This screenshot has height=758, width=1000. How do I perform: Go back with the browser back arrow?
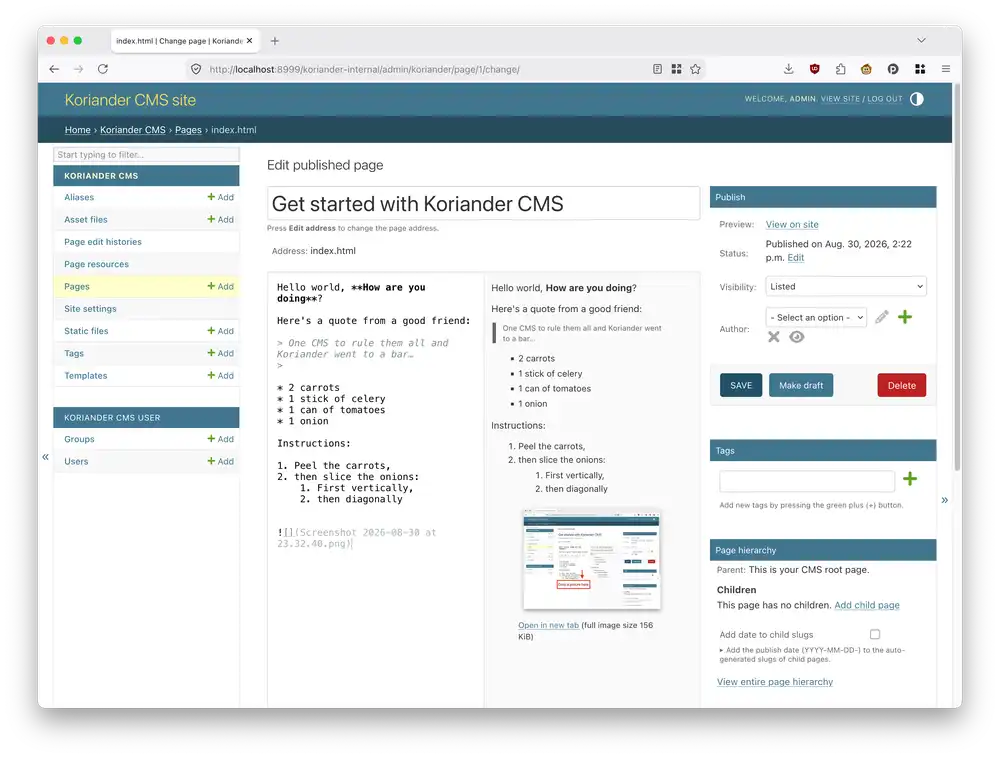pos(54,69)
